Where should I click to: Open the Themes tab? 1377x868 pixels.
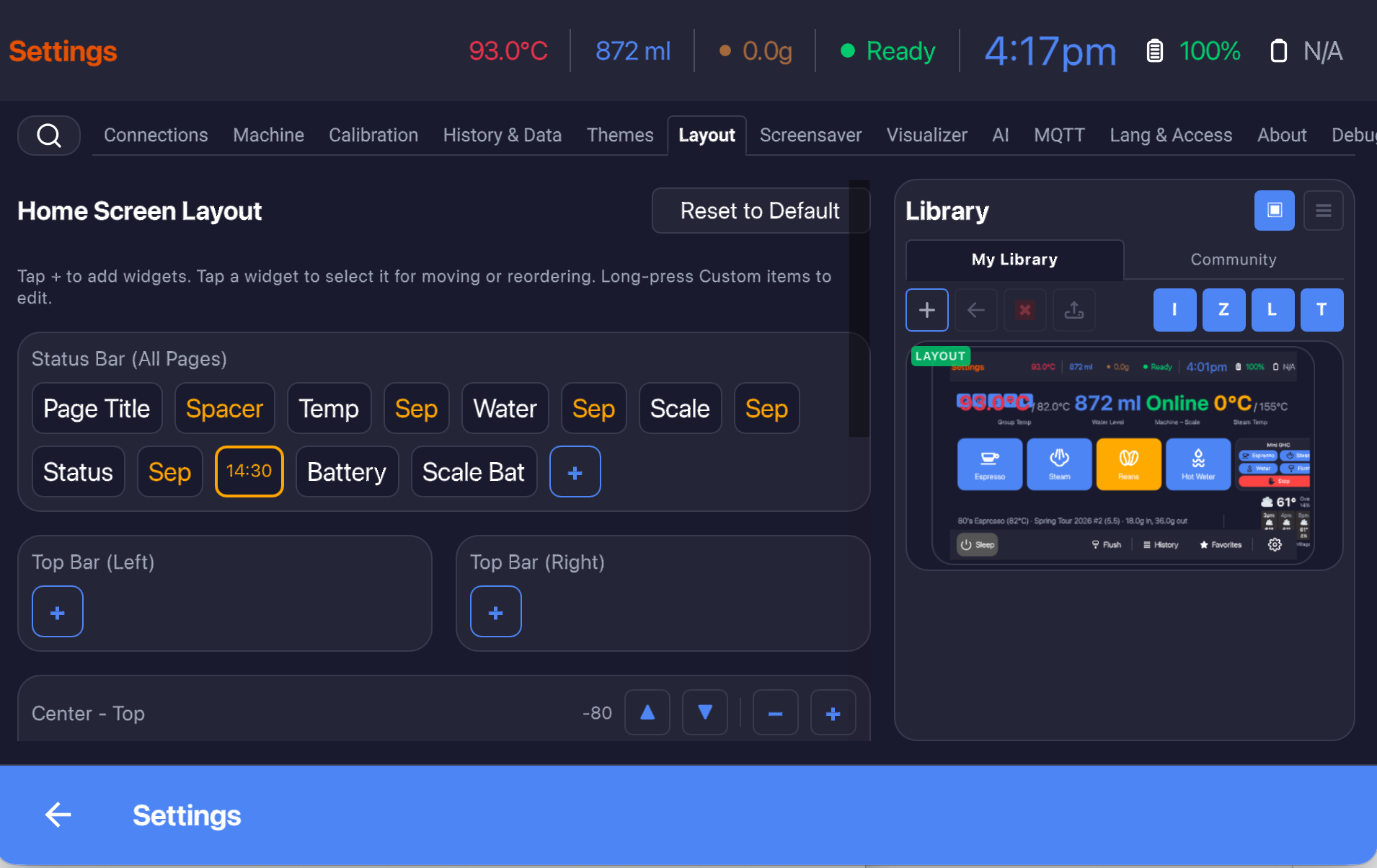(x=620, y=136)
